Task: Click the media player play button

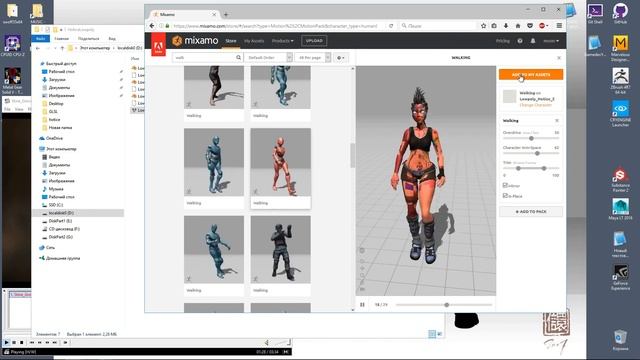Action: click(x=6, y=342)
